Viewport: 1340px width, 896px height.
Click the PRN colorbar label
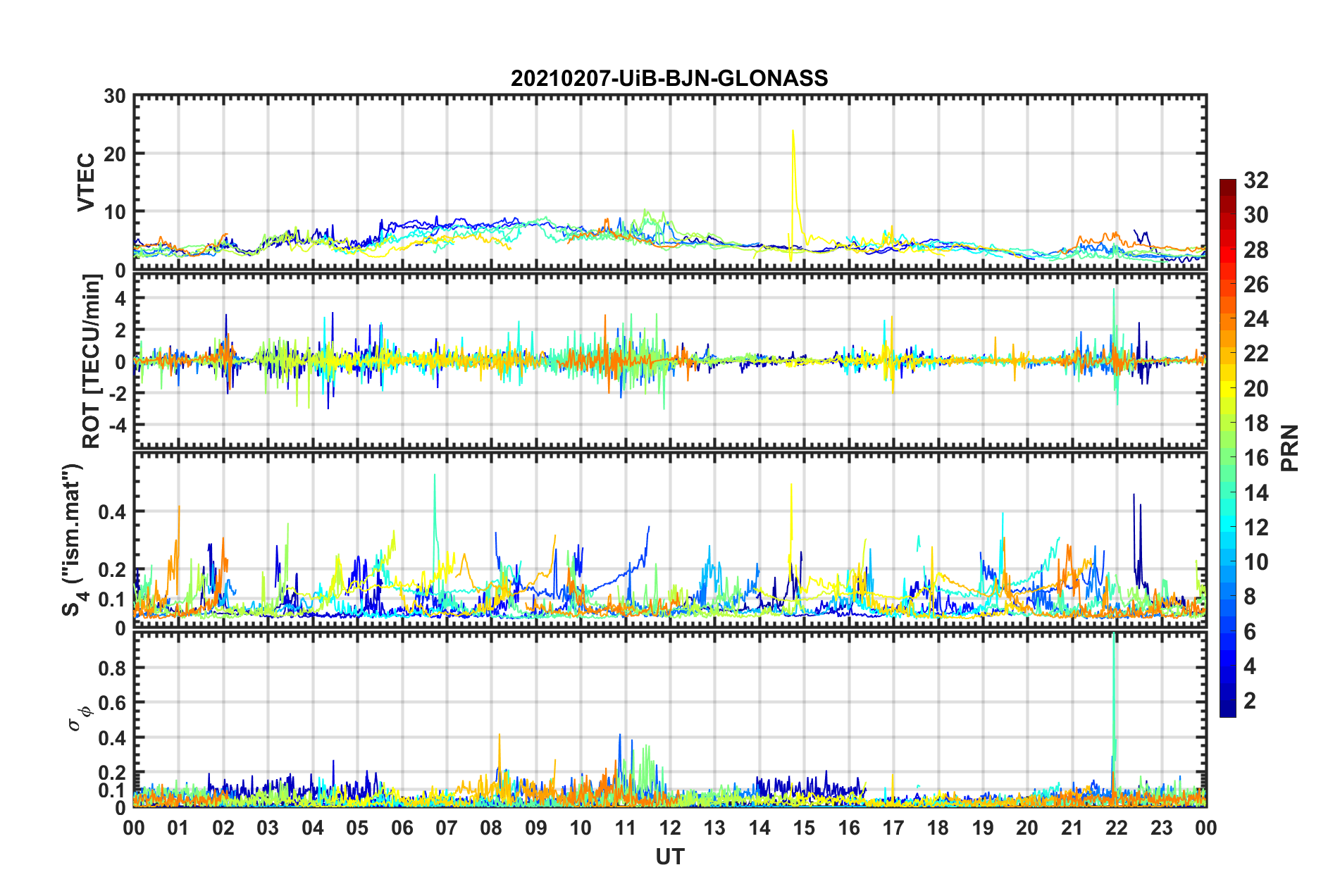coord(1290,448)
